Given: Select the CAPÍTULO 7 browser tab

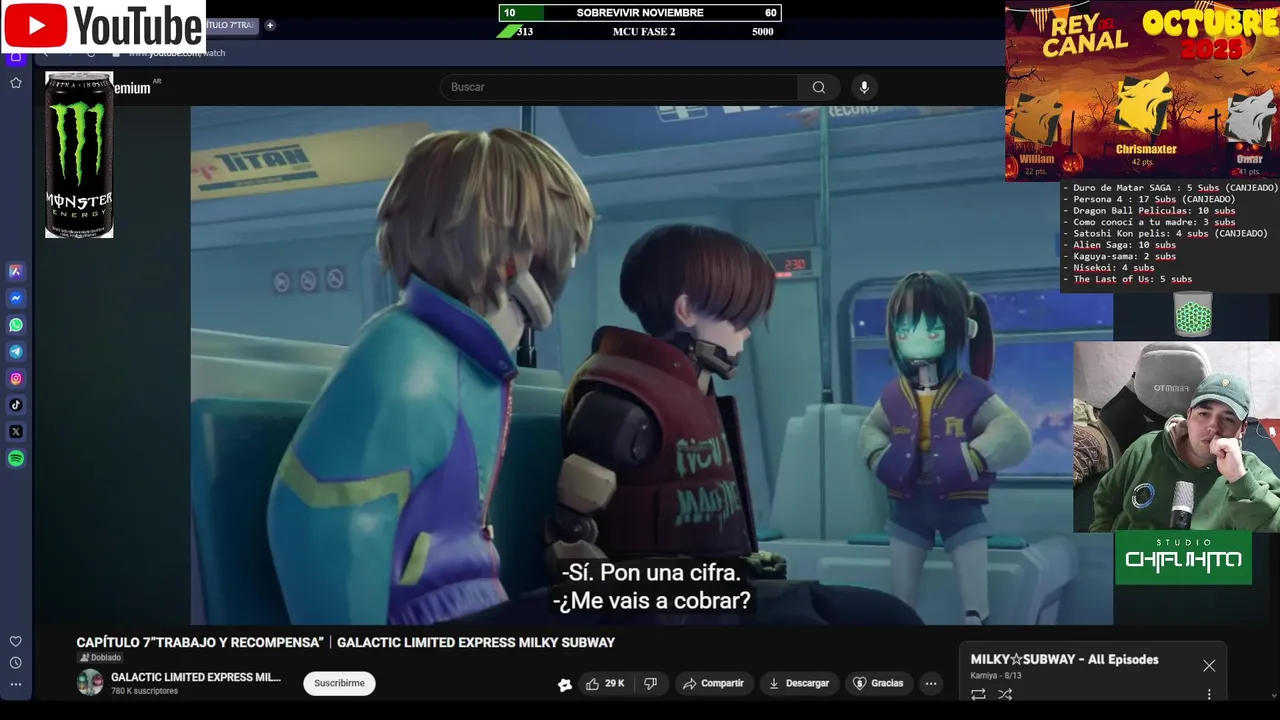Looking at the screenshot, I should (x=231, y=25).
